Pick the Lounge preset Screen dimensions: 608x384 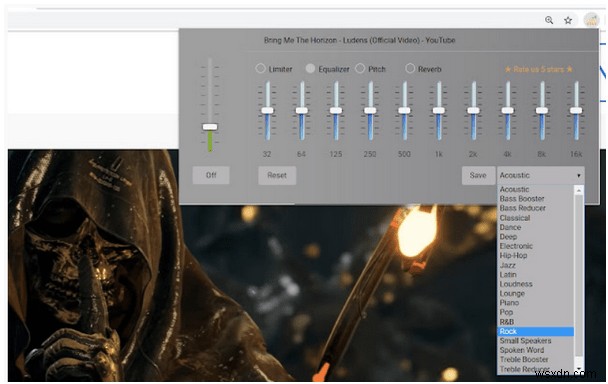point(535,293)
